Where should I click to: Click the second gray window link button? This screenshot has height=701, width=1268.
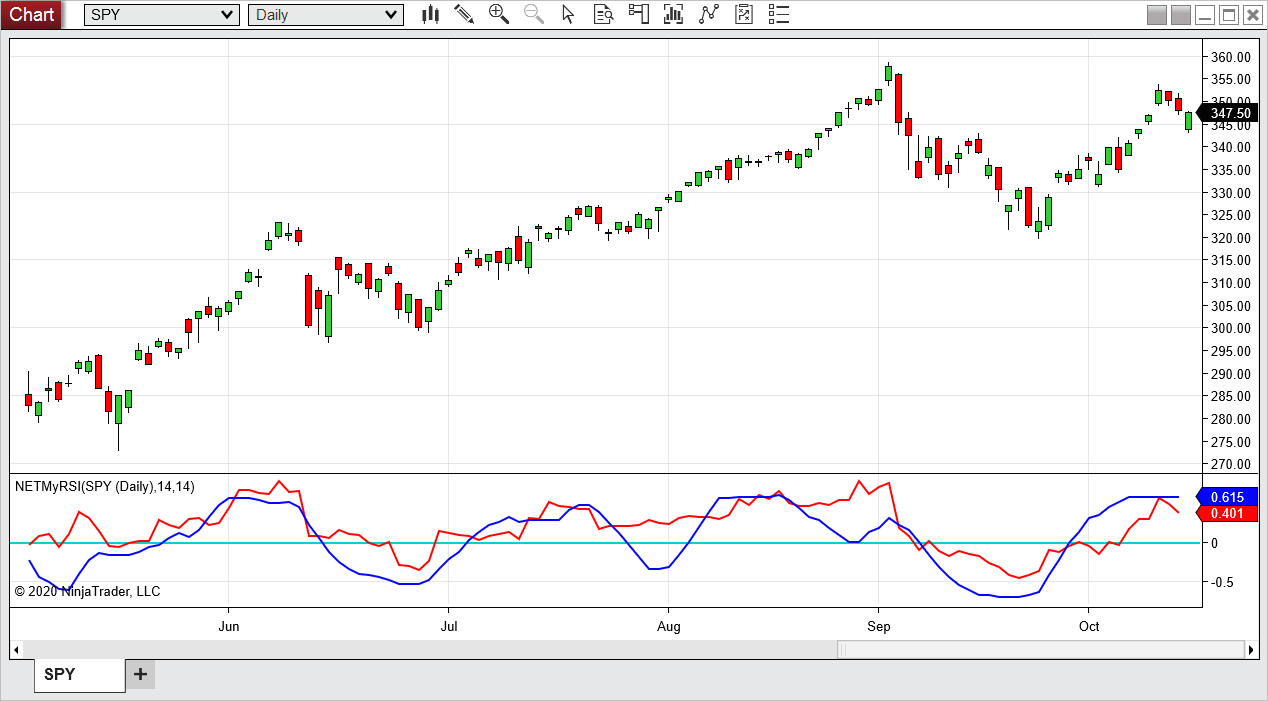(1181, 15)
